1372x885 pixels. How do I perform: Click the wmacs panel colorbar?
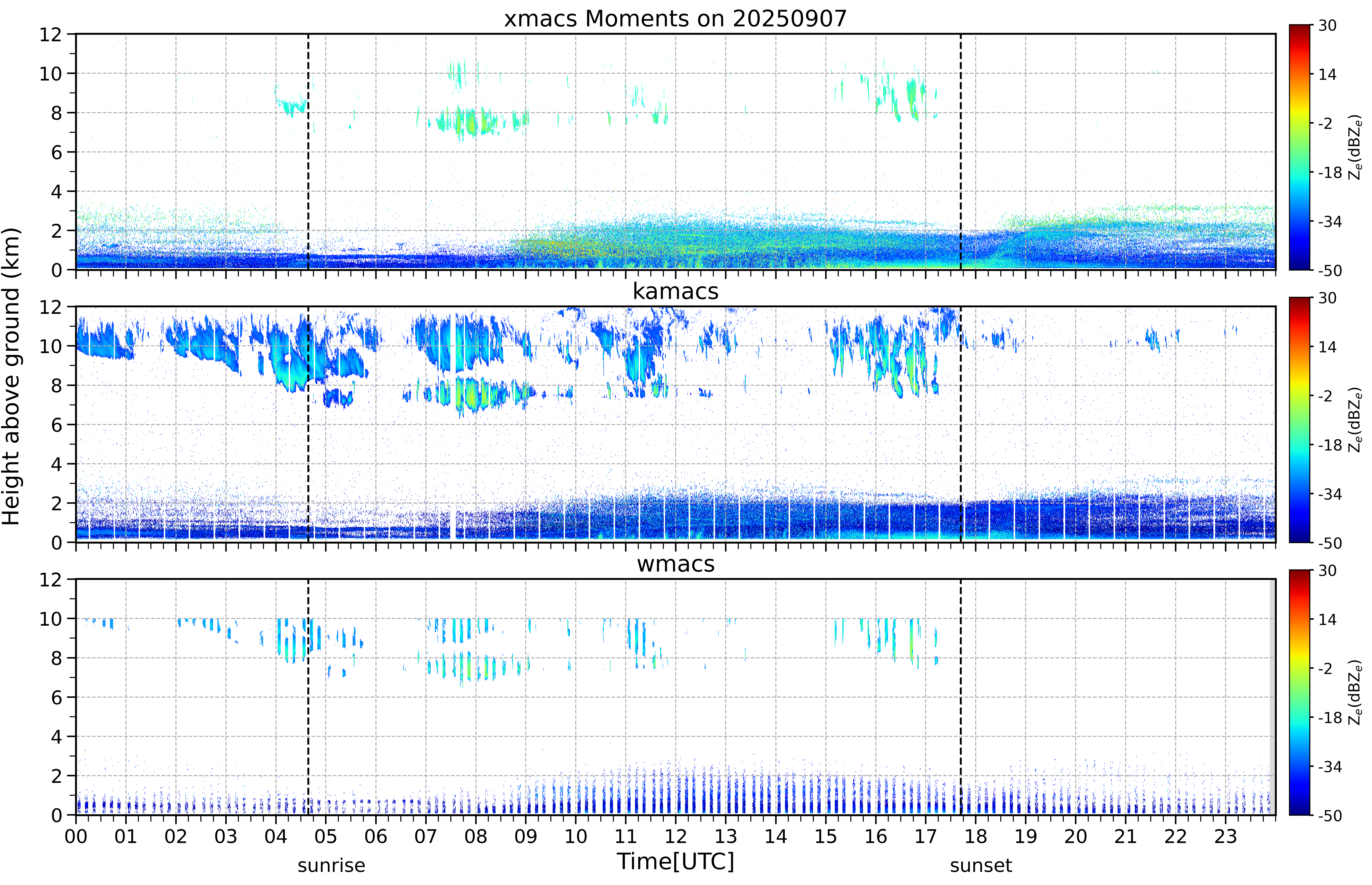click(1299, 693)
